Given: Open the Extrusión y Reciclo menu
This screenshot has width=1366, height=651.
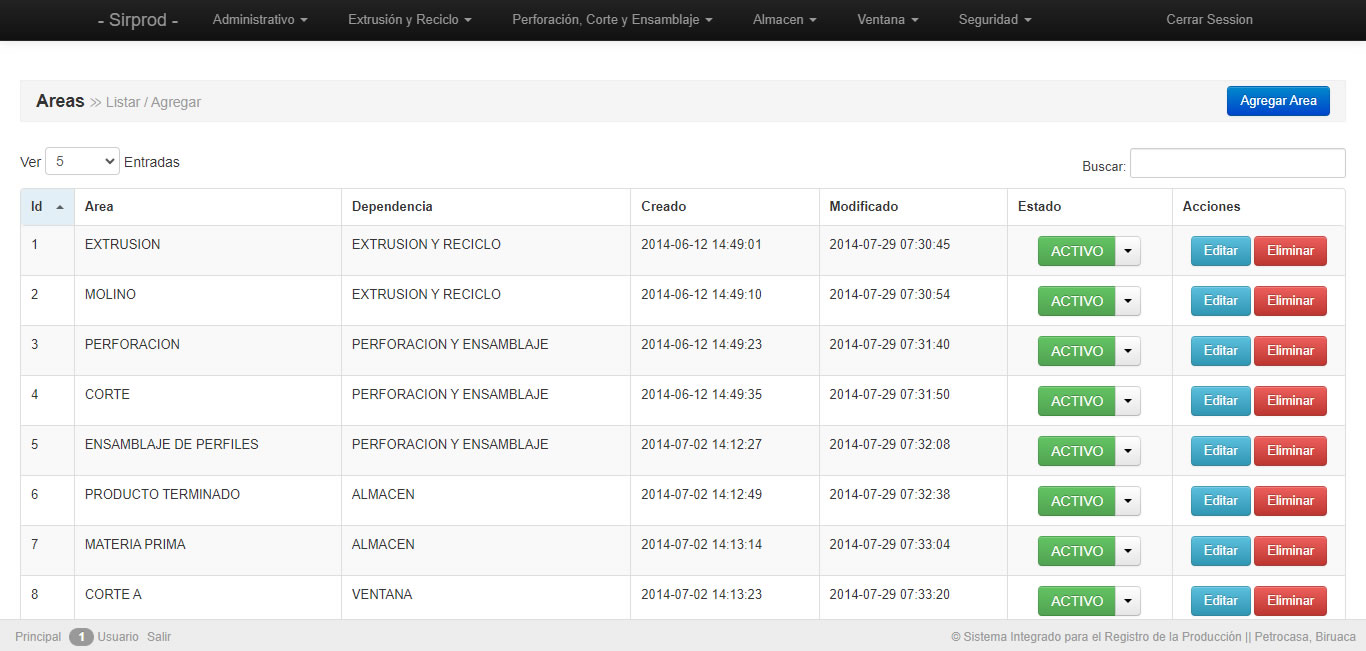Looking at the screenshot, I should click(x=409, y=20).
